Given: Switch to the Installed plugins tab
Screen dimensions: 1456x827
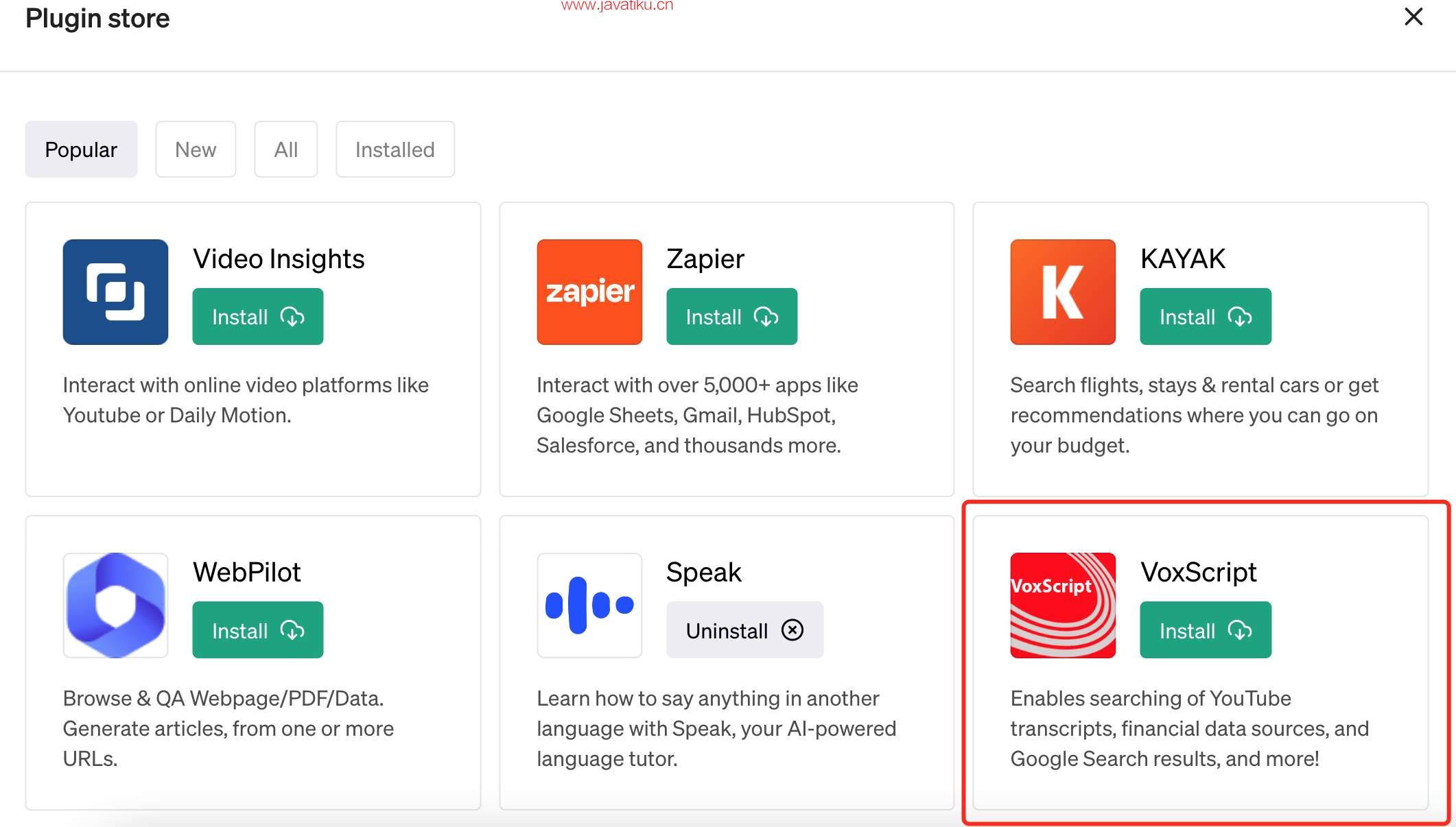Looking at the screenshot, I should (395, 149).
